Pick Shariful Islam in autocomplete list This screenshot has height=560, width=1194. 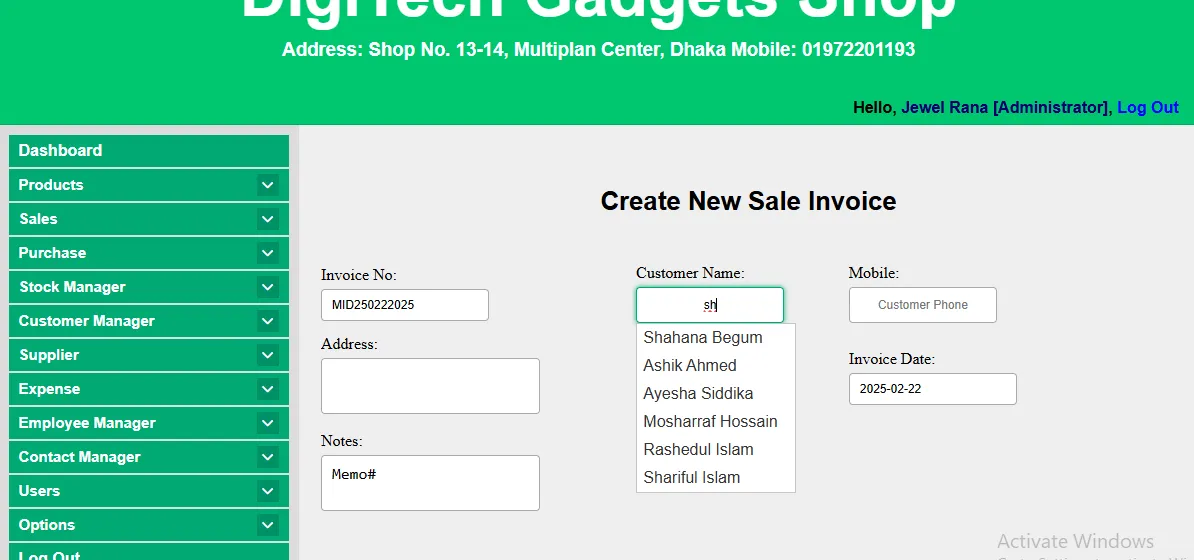(x=692, y=478)
